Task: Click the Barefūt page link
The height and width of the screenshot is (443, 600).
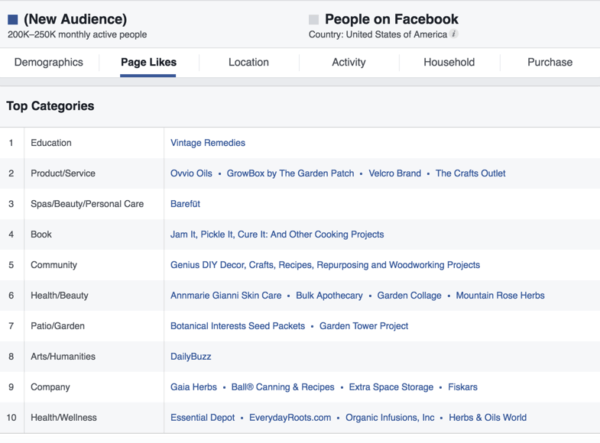Action: 185,204
